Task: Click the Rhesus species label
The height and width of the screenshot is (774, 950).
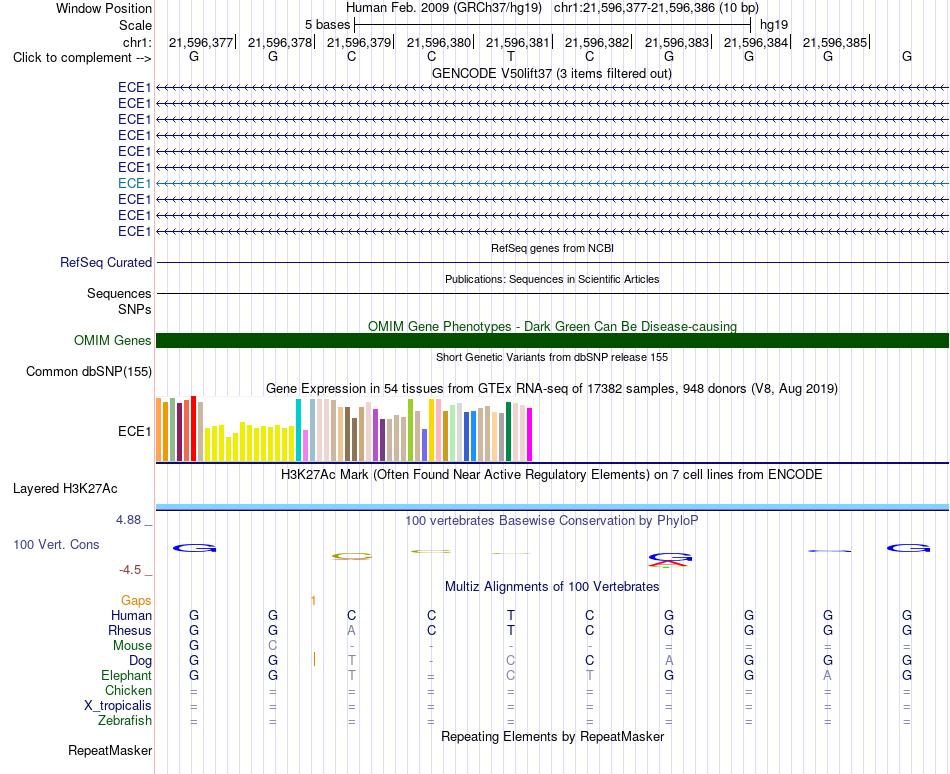Action: coord(130,630)
